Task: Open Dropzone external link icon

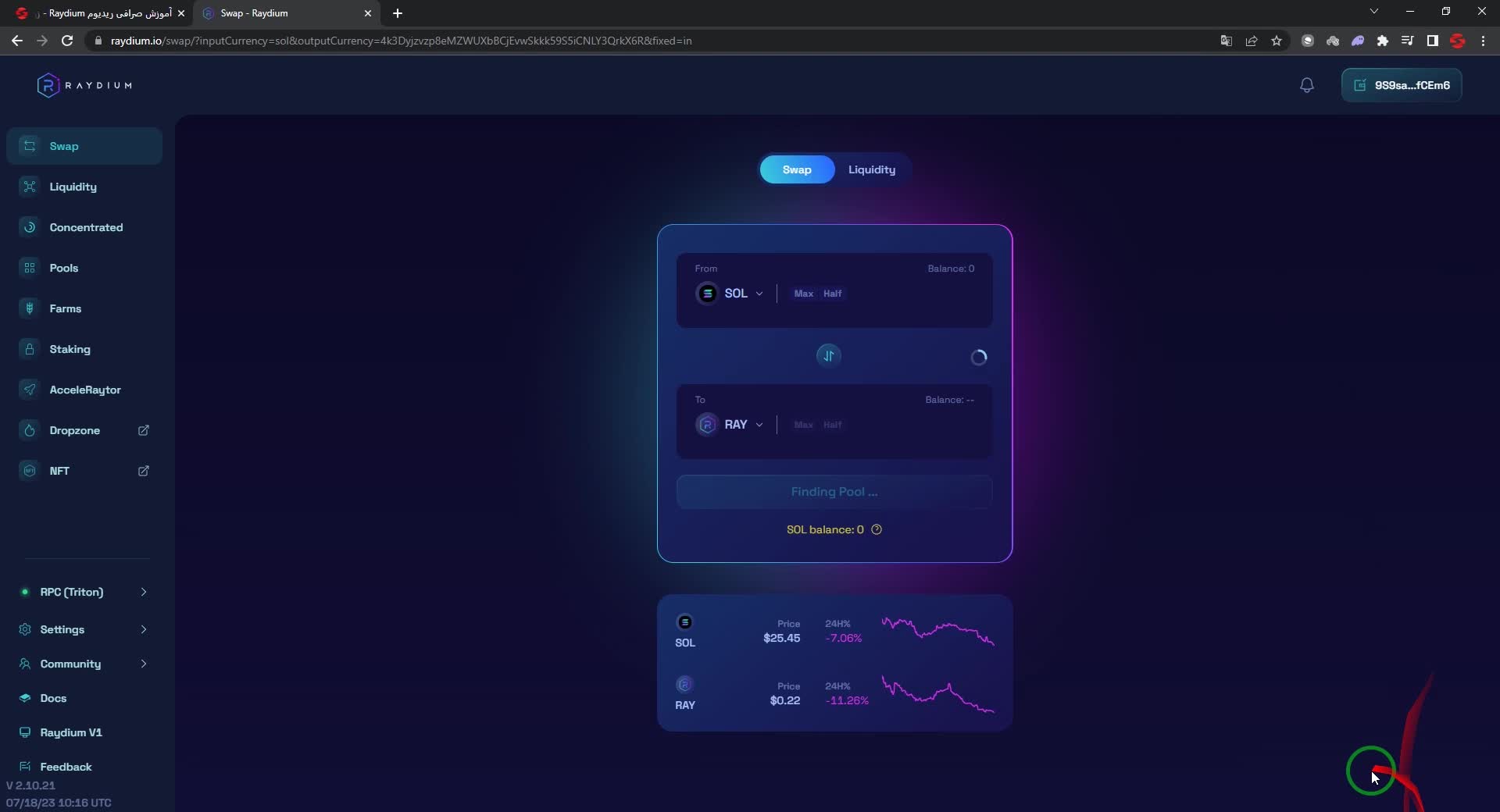Action: point(144,430)
